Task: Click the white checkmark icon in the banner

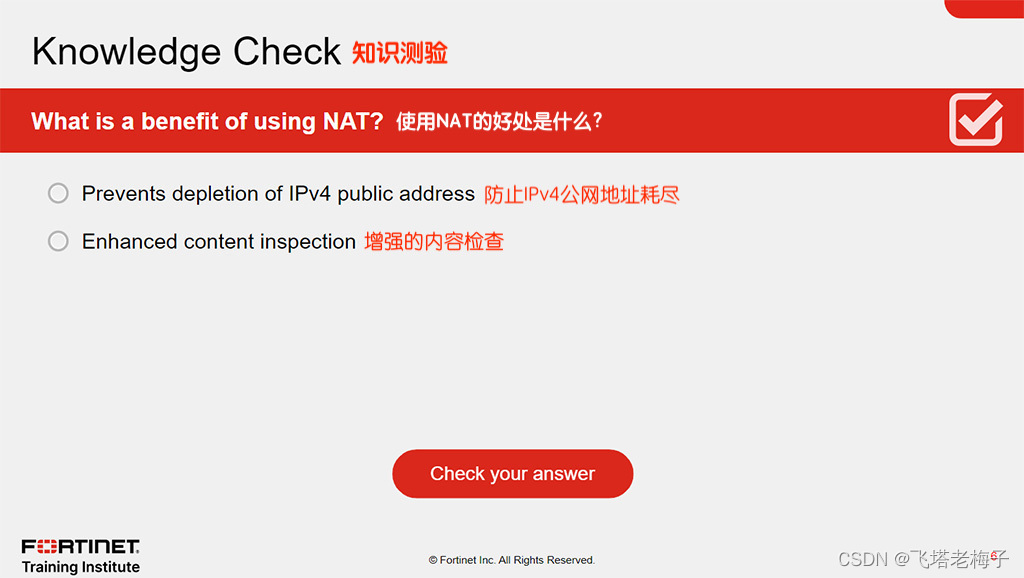Action: (976, 120)
